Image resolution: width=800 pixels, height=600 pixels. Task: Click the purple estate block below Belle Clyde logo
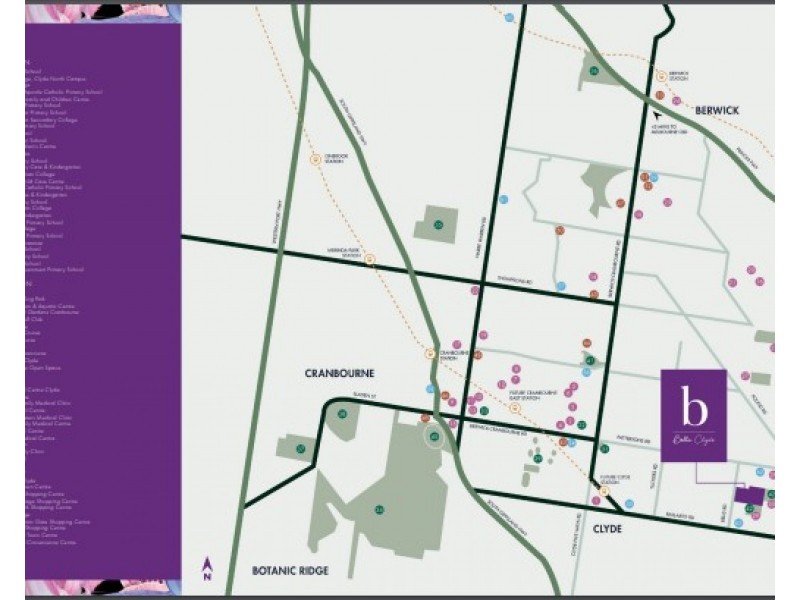point(747,495)
